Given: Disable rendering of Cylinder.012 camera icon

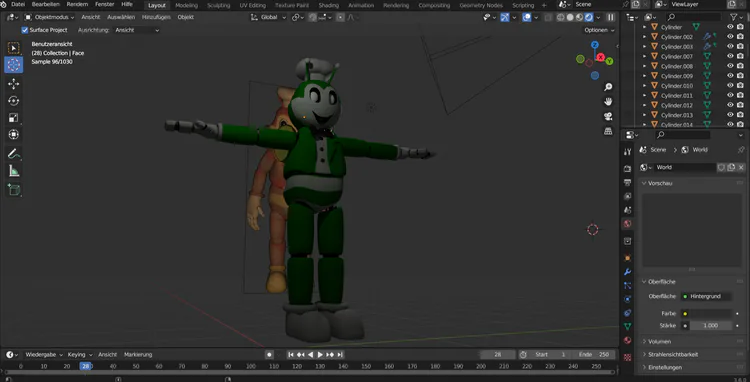Looking at the screenshot, I should tap(740, 105).
